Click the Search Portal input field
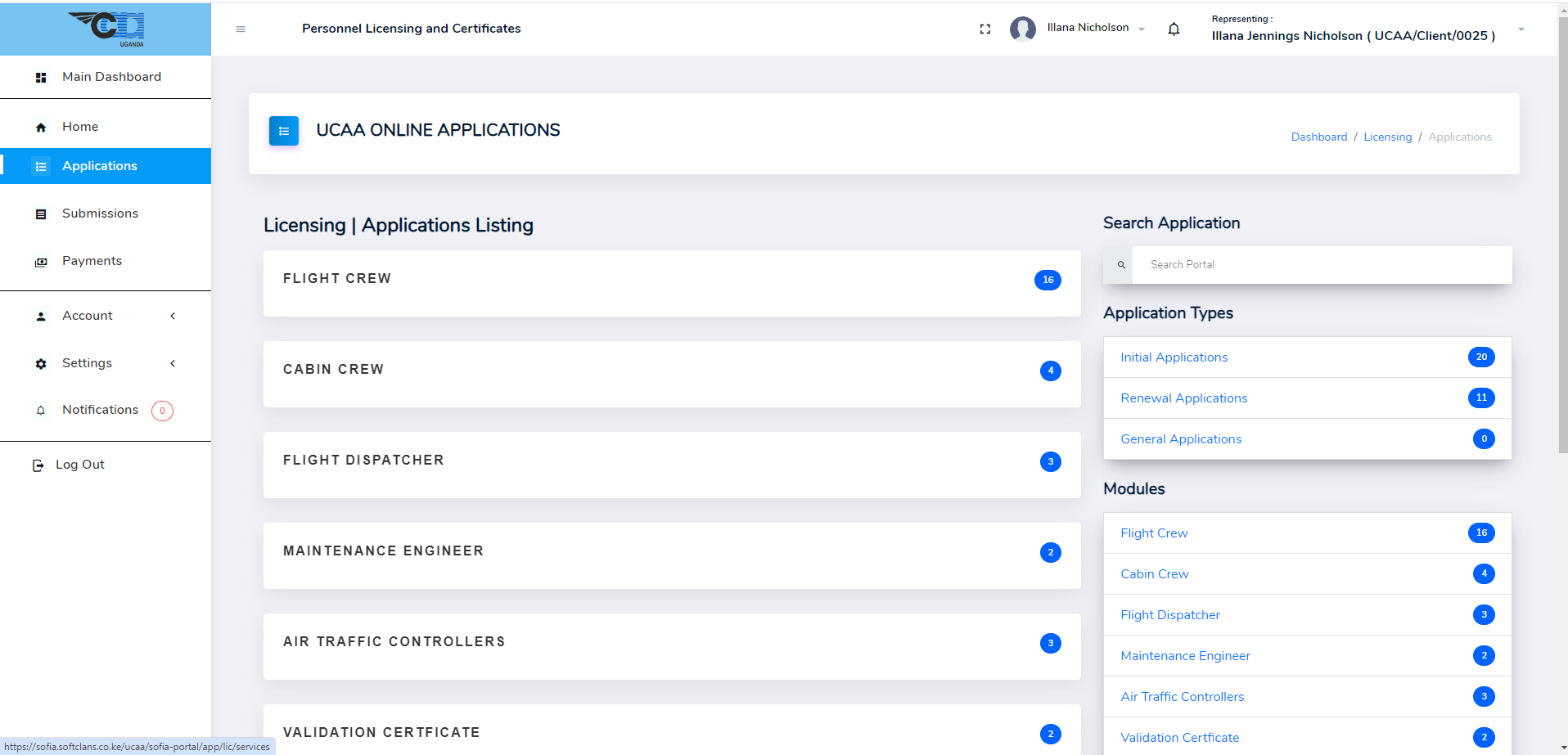 [x=1321, y=265]
